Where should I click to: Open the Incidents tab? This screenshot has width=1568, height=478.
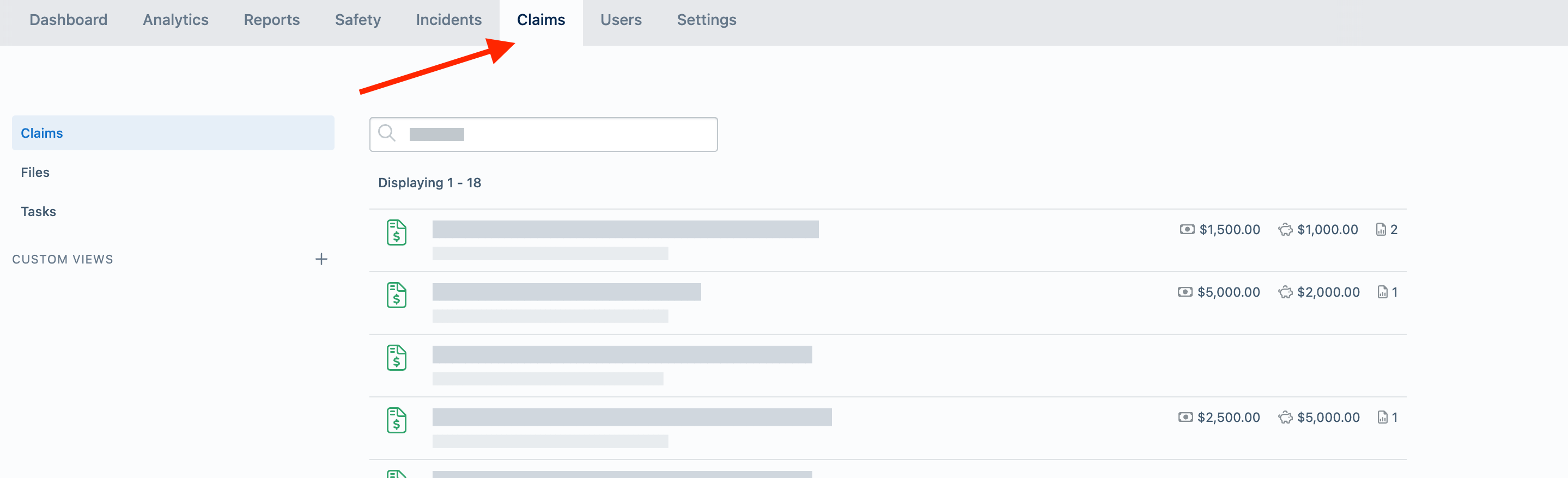click(x=448, y=20)
